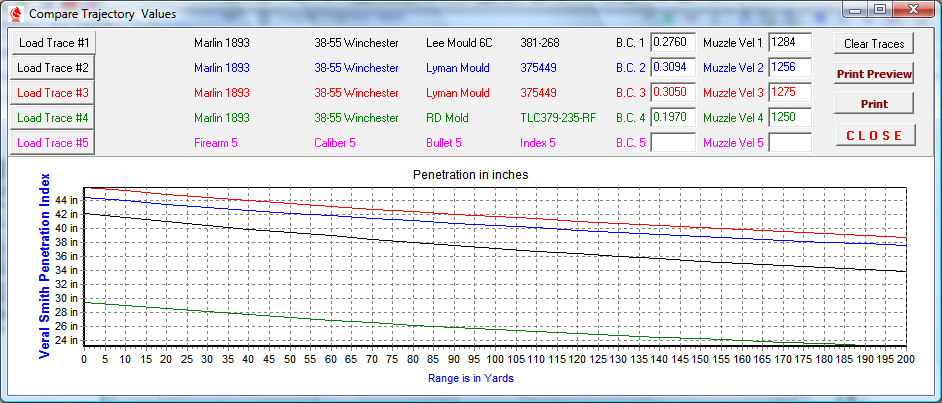The image size is (942, 403).
Task: Focus the B.C. 4 input box
Action: [672, 118]
